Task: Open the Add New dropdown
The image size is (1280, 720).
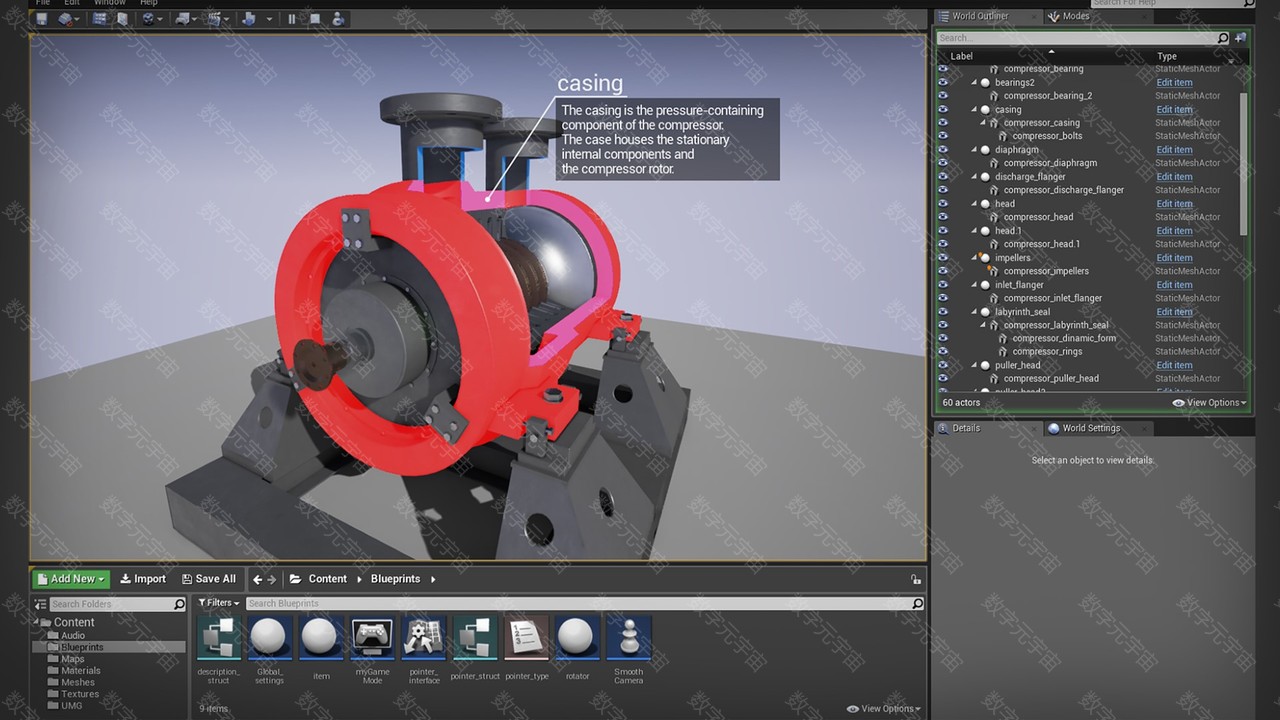Action: click(70, 579)
